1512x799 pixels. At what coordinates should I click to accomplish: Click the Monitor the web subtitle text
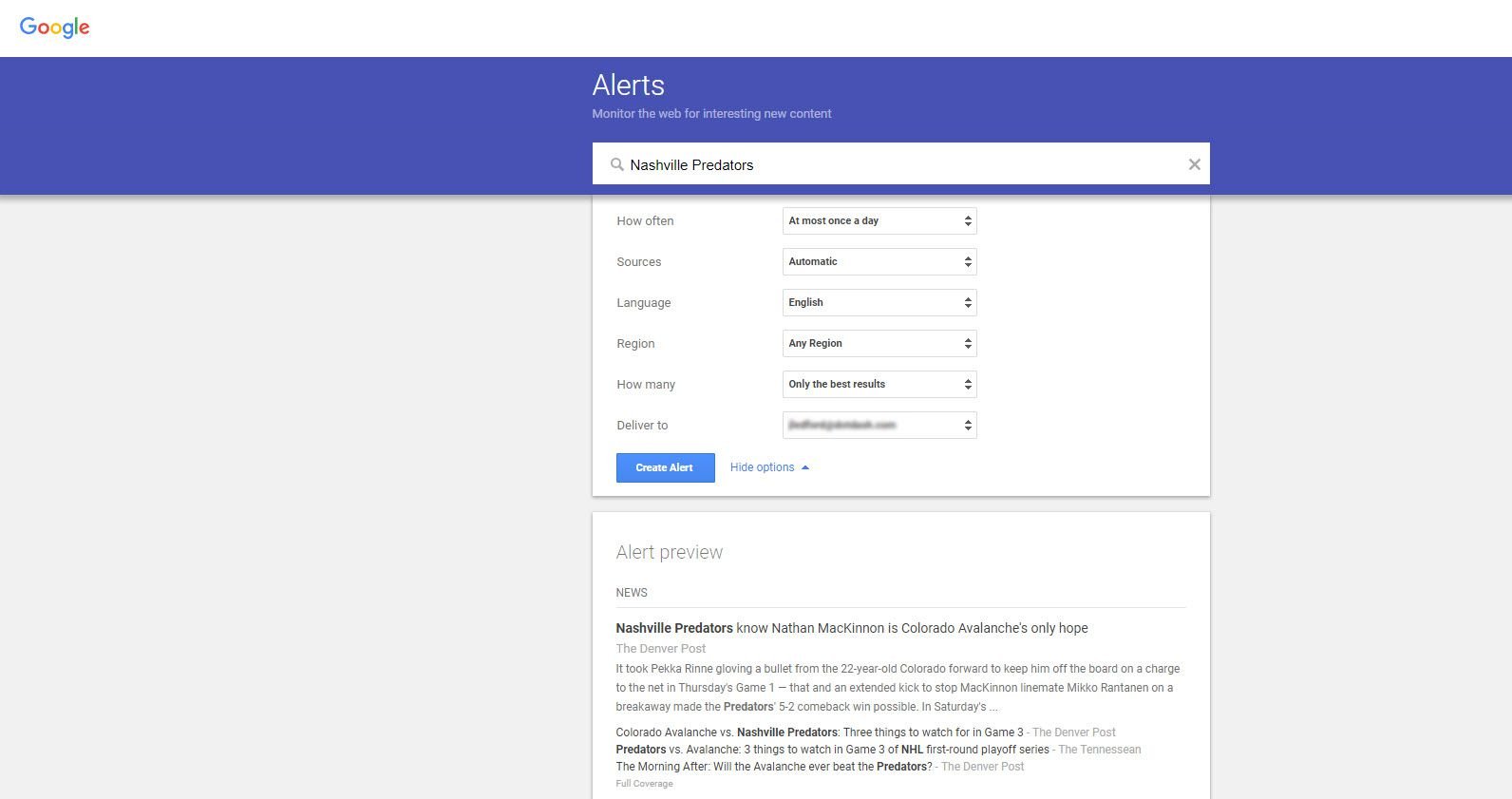pyautogui.click(x=711, y=114)
